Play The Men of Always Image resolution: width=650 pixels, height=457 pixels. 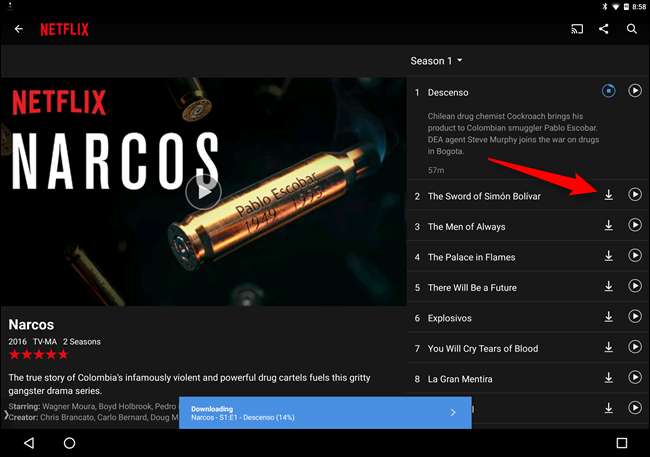[x=635, y=225]
